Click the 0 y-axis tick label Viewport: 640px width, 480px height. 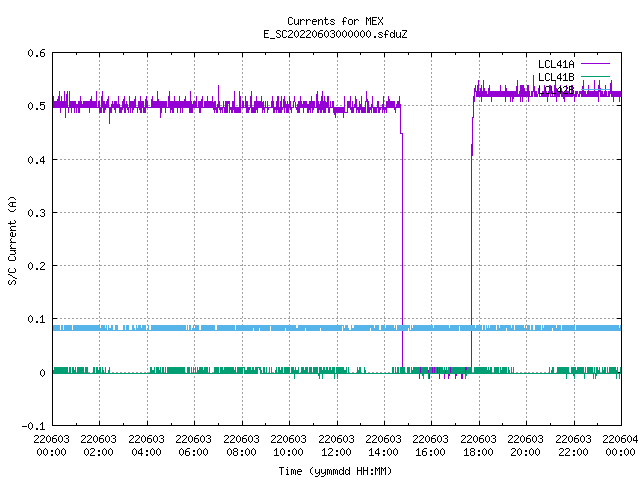tap(42, 373)
